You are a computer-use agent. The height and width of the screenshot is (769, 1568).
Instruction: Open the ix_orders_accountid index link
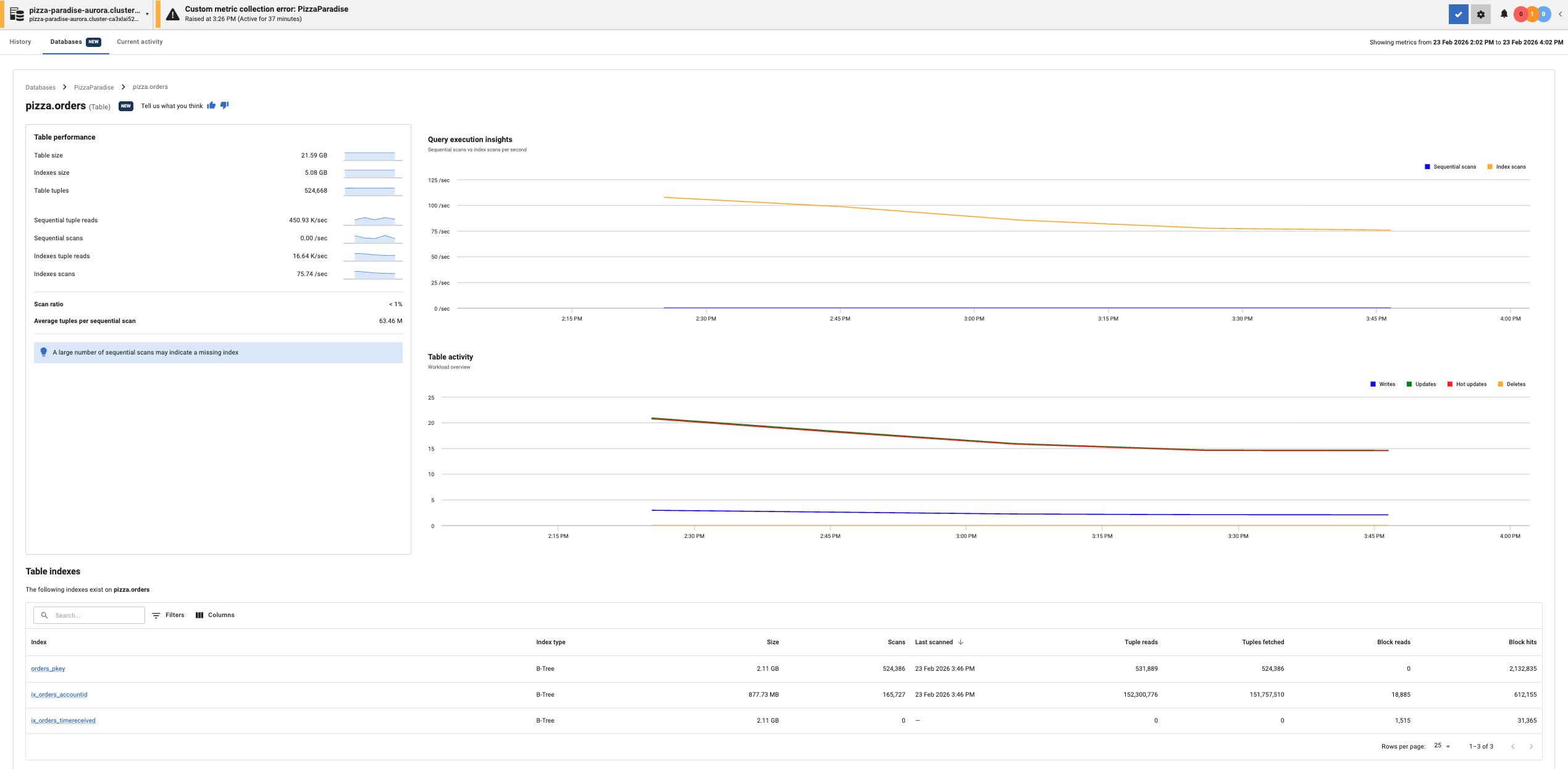pyautogui.click(x=59, y=695)
